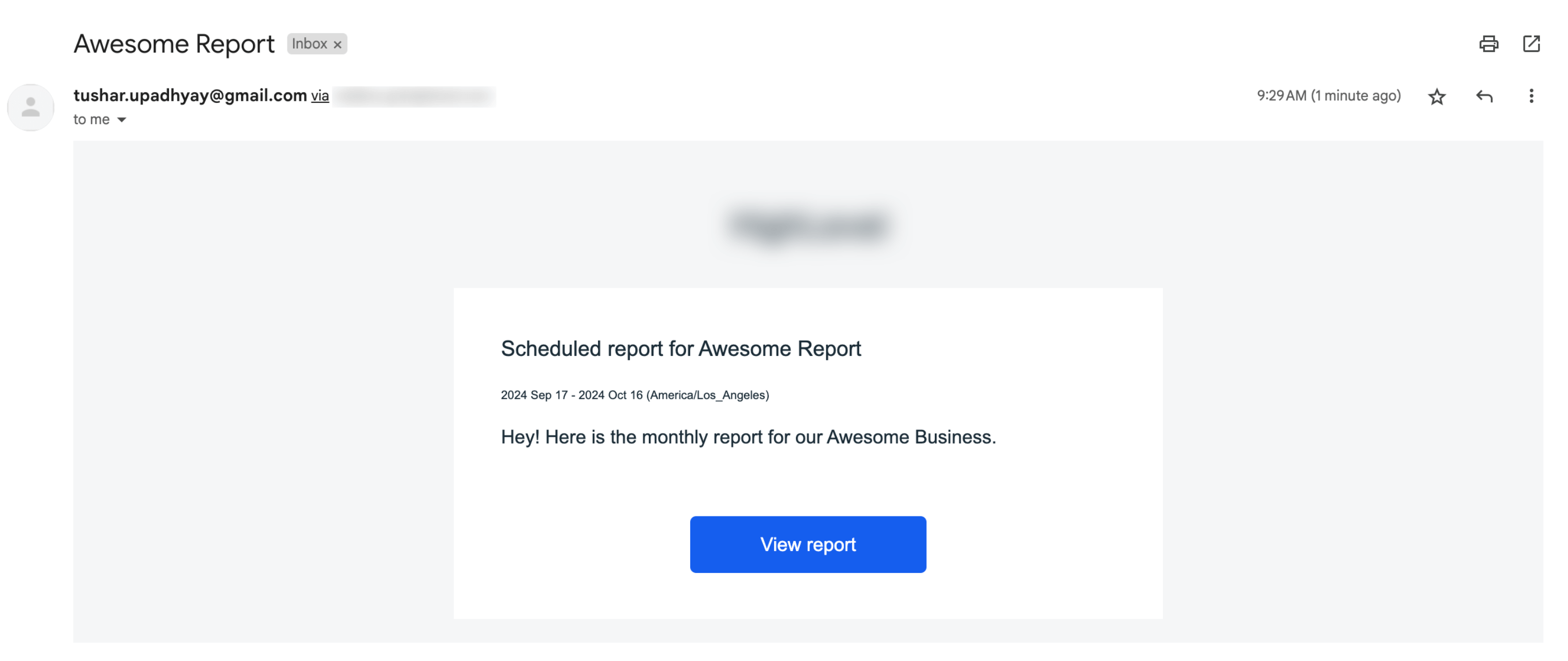
Task: Click the Inbox label chip
Action: coord(317,44)
